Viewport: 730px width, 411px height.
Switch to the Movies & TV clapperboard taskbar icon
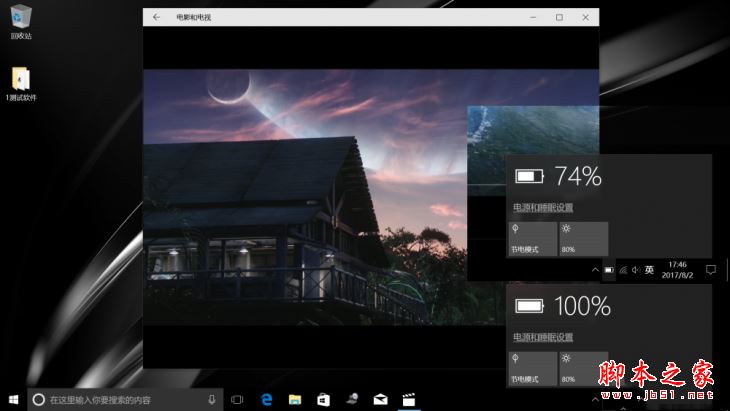coord(409,399)
